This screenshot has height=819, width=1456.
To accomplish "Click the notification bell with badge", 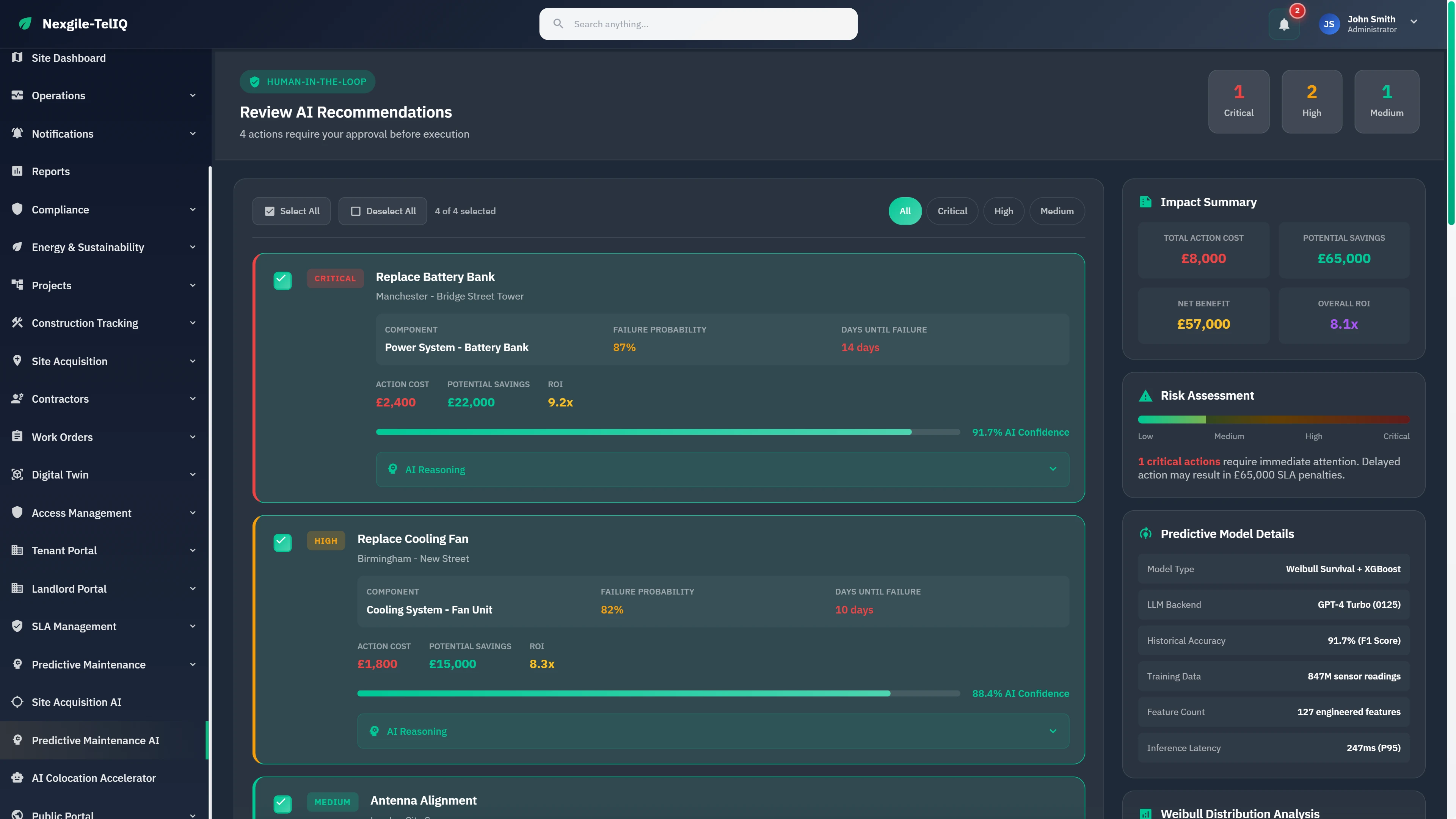I will [x=1284, y=24].
